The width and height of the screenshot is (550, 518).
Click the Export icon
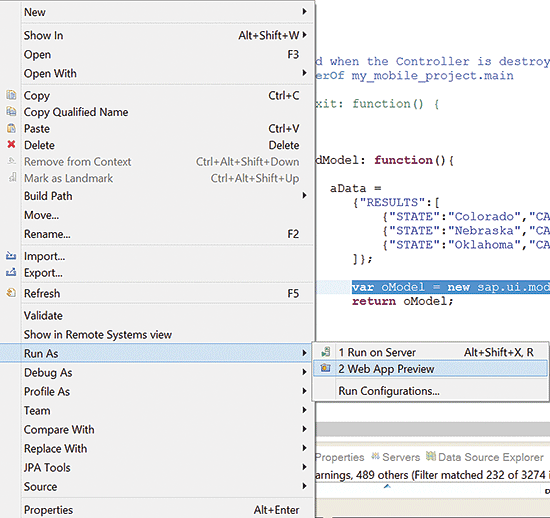tap(11, 272)
